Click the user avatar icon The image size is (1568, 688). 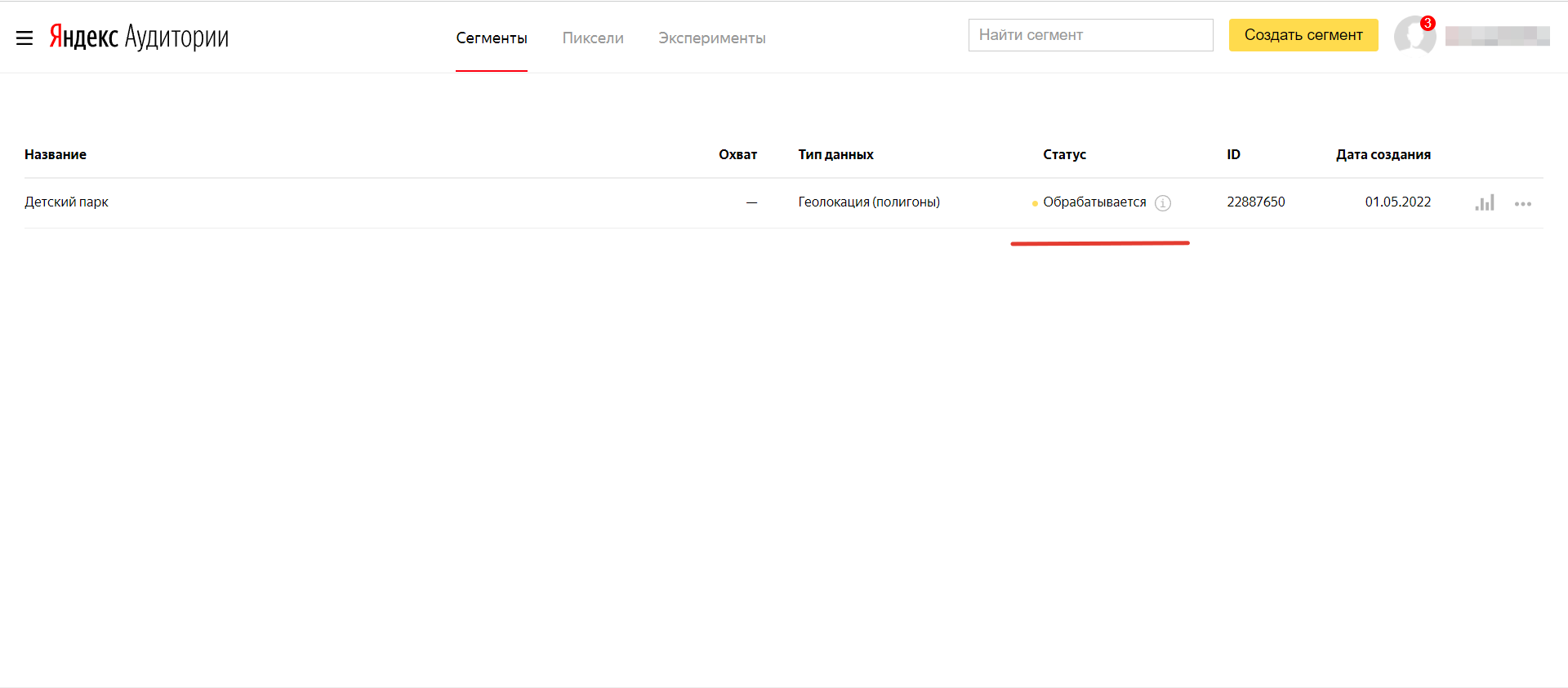1413,37
